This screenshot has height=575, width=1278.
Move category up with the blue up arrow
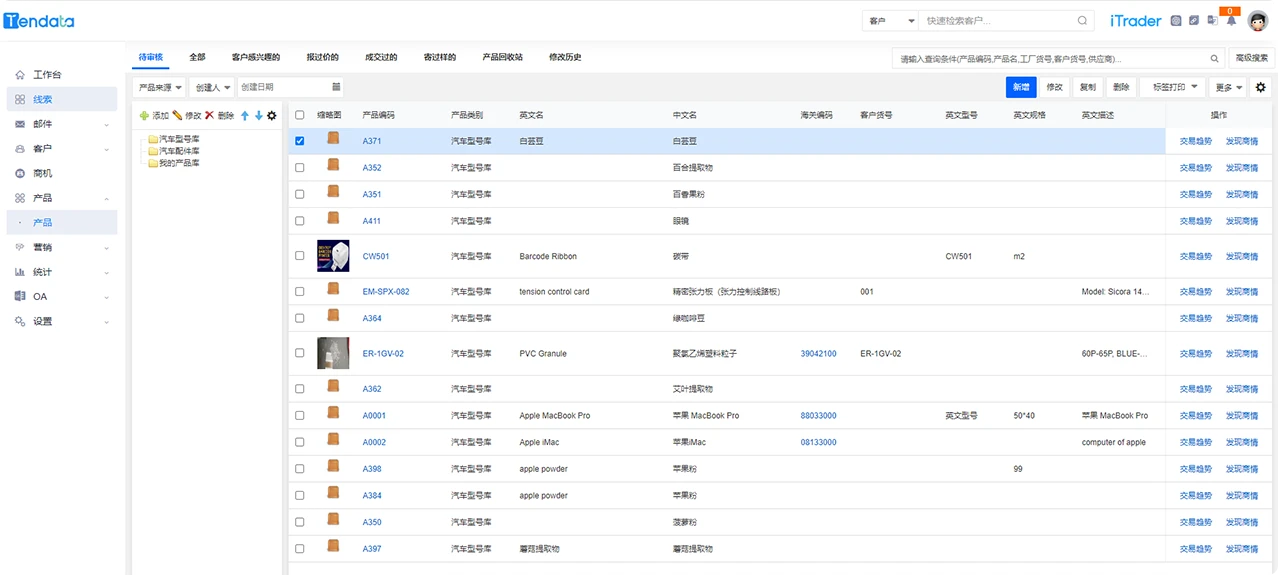click(x=245, y=116)
